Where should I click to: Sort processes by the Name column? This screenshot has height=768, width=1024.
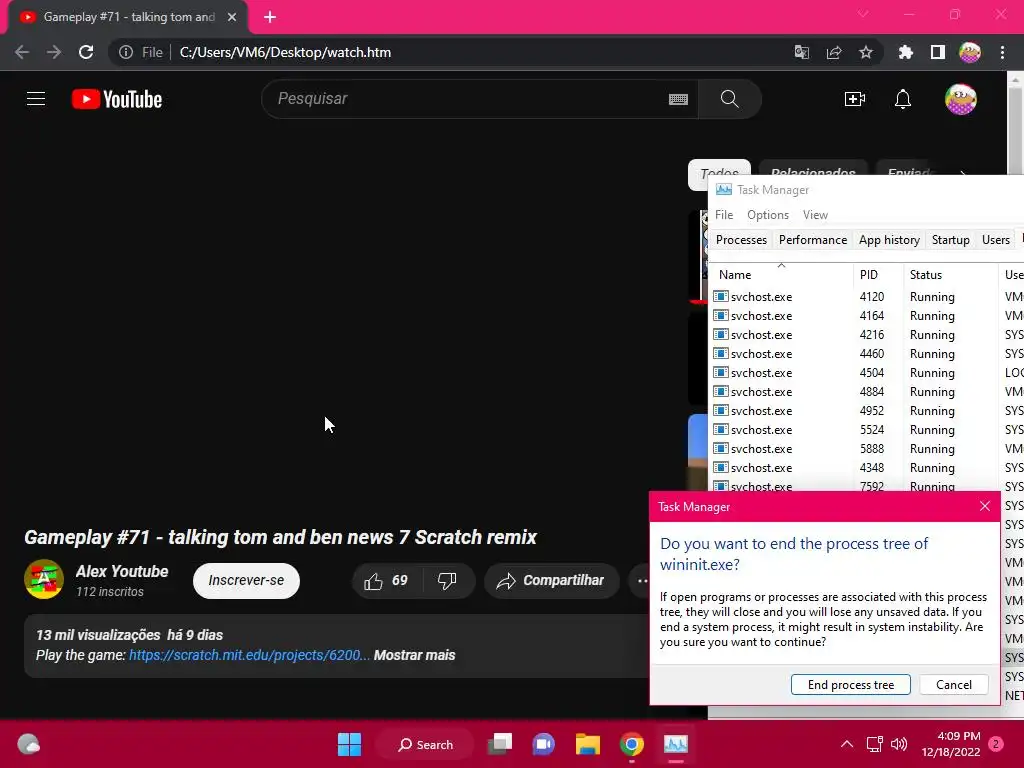tap(782, 275)
